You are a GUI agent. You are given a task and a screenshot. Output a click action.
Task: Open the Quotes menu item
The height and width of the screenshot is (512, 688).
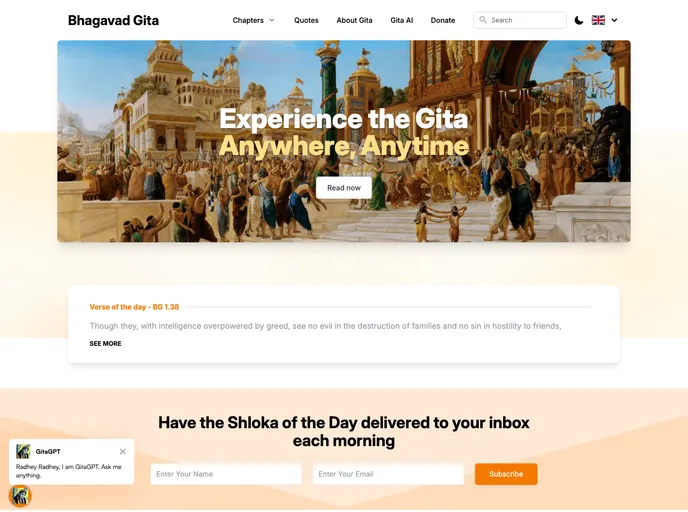tap(306, 20)
